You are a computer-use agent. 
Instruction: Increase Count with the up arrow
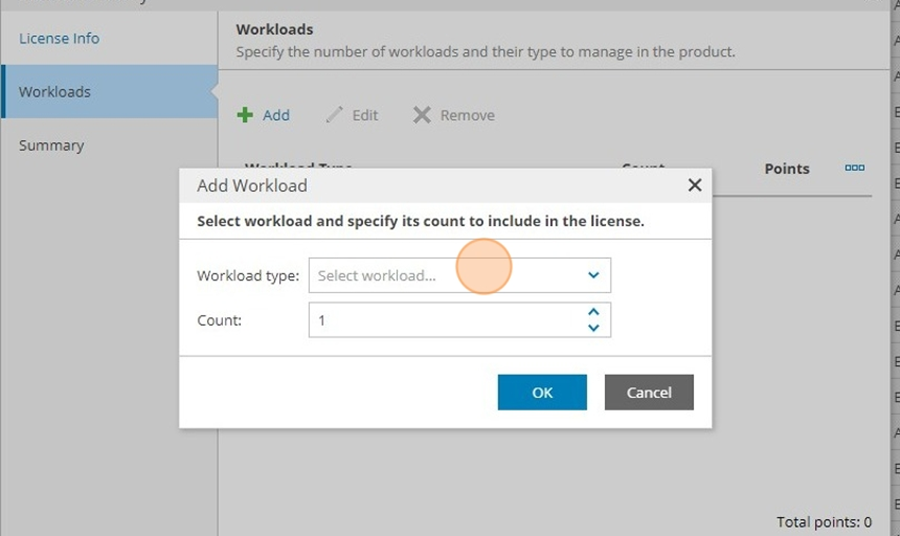[x=593, y=312]
